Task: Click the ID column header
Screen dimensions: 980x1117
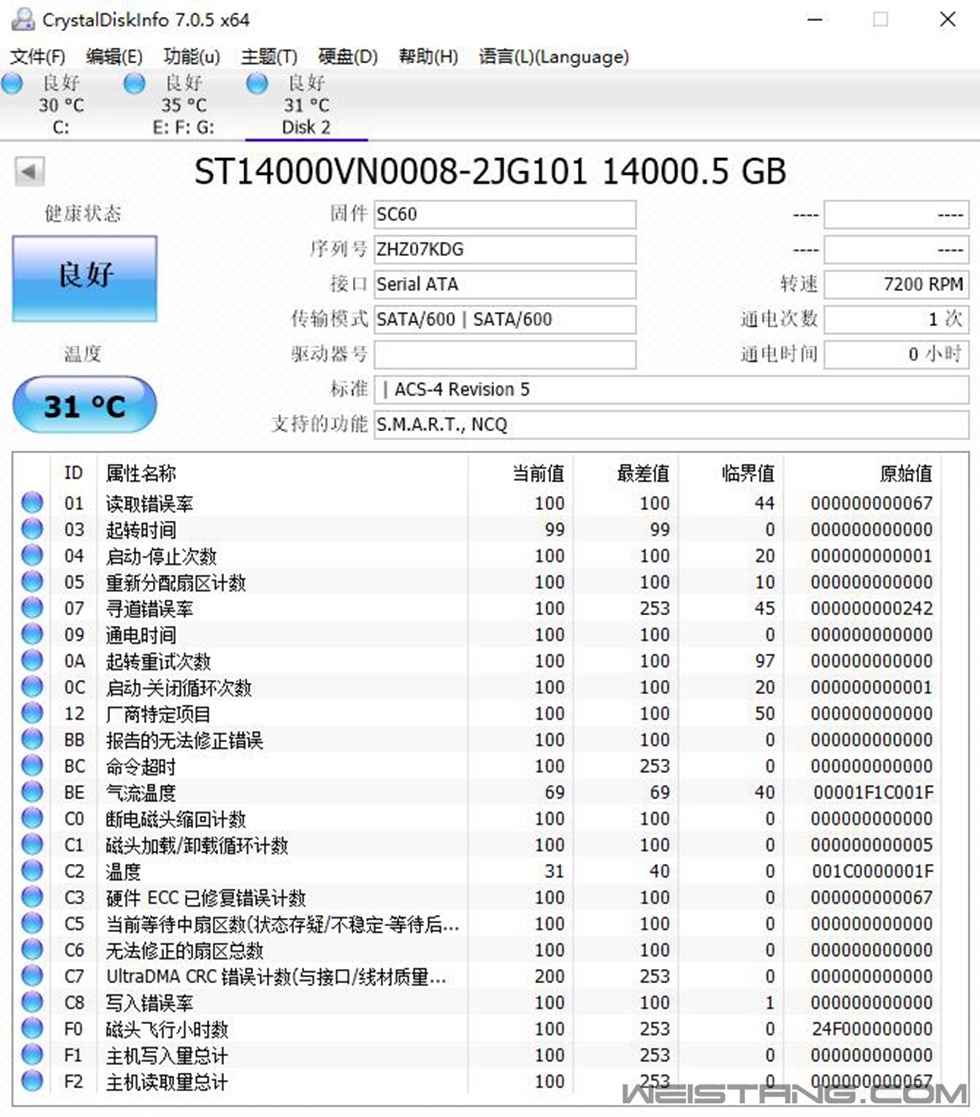Action: (73, 473)
